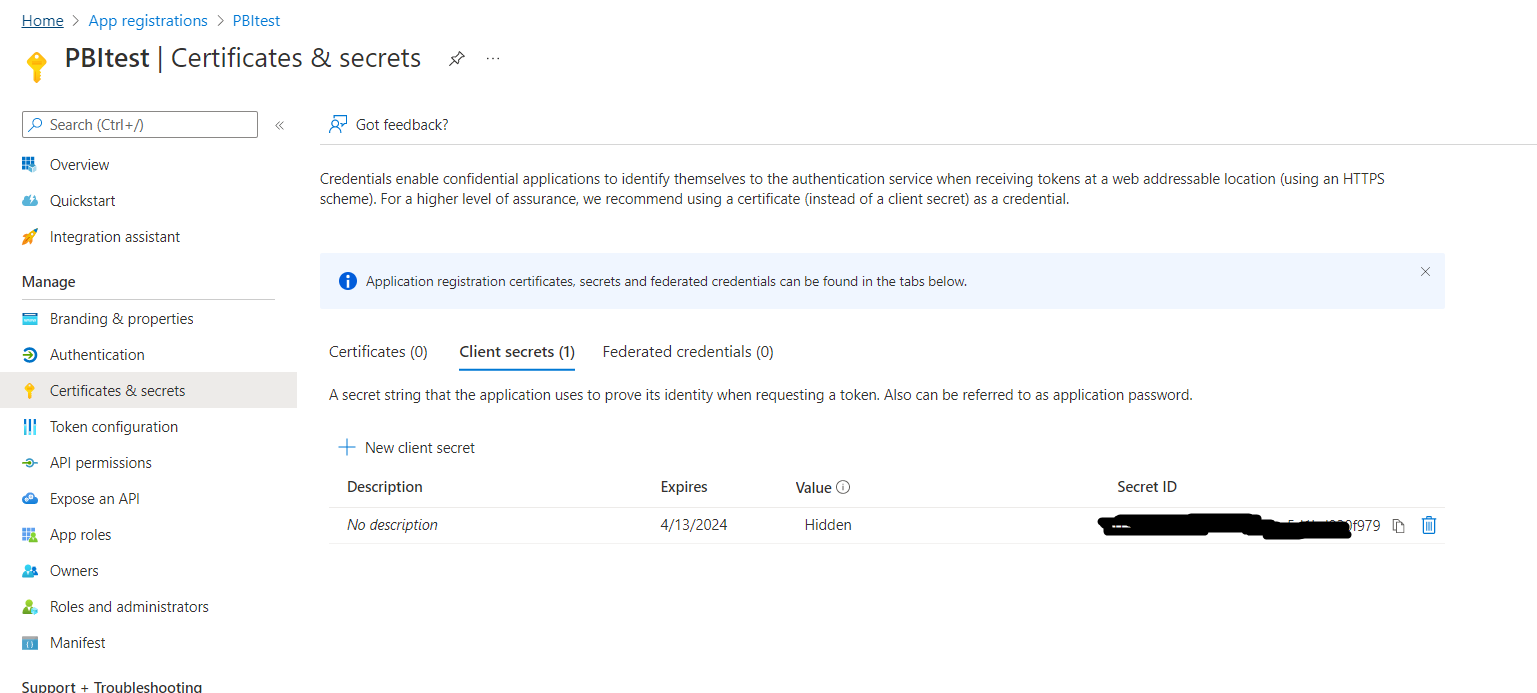This screenshot has height=693, width=1537.
Task: Collapse the left sidebar with the chevron
Action: point(279,124)
